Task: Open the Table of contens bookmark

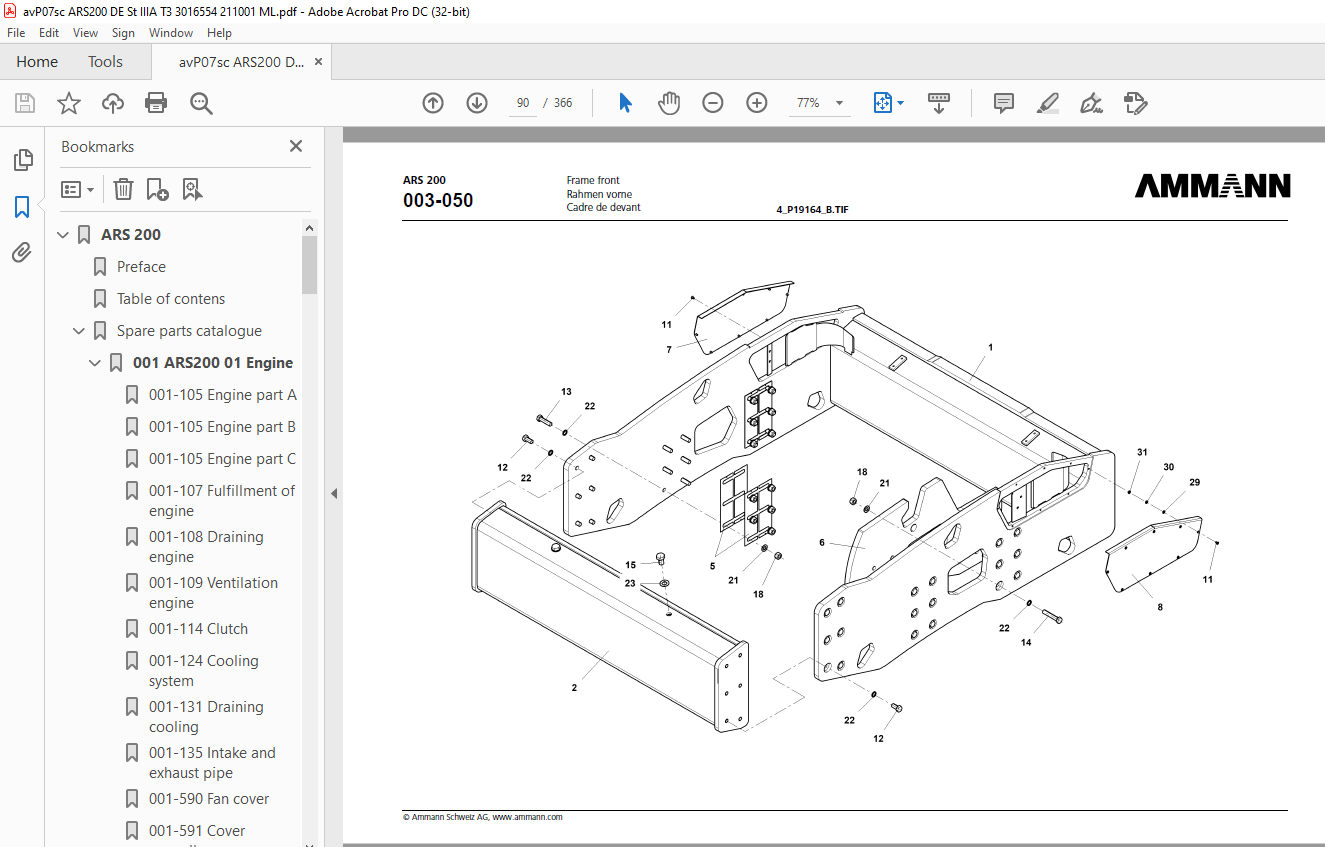Action: 171,299
